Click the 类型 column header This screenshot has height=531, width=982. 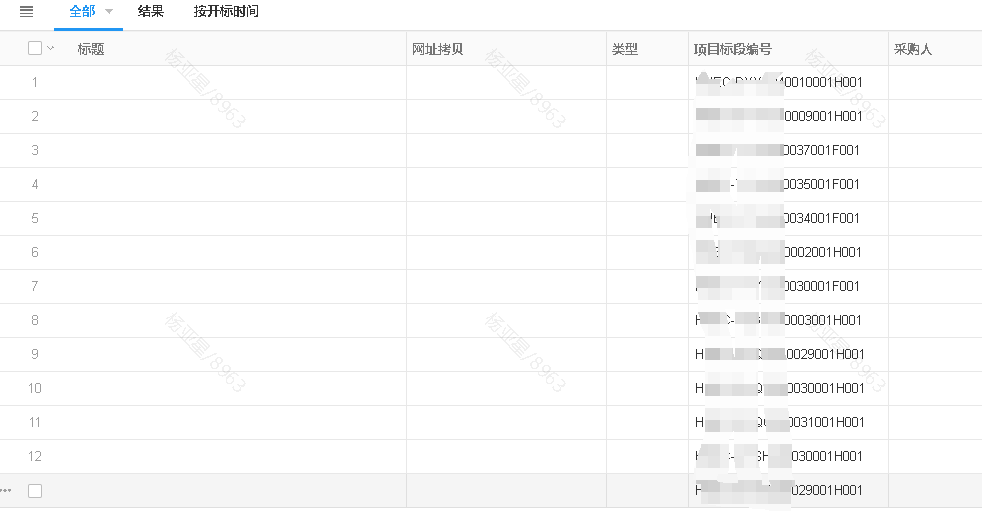click(x=625, y=49)
